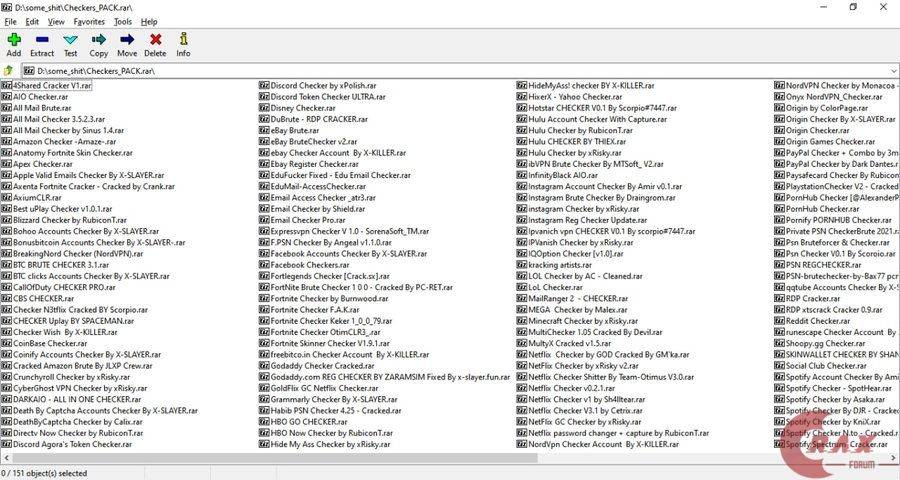Click the Extract toolbar icon
Screen dimensions: 900x480
click(42, 45)
